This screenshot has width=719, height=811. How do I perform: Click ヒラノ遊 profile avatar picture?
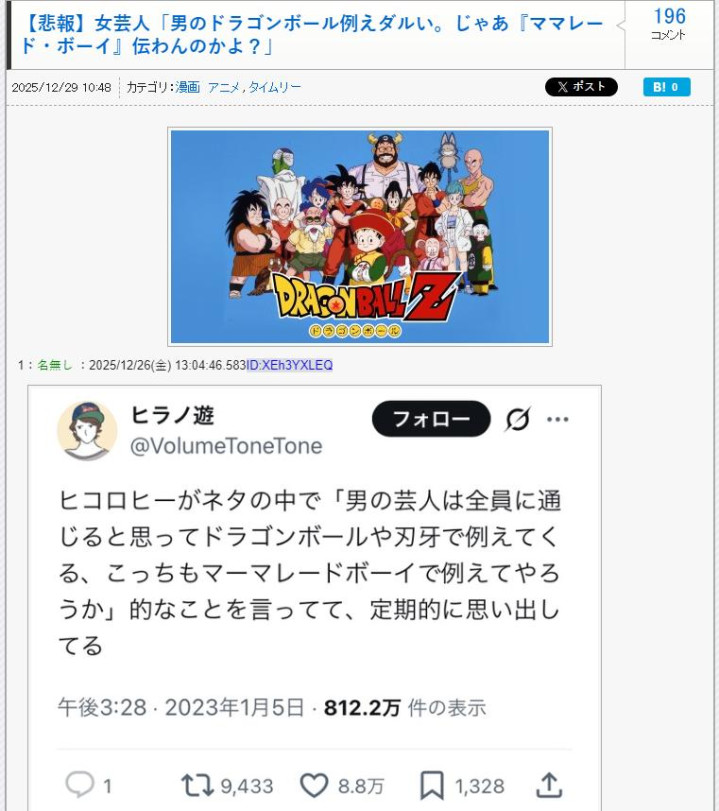point(87,431)
